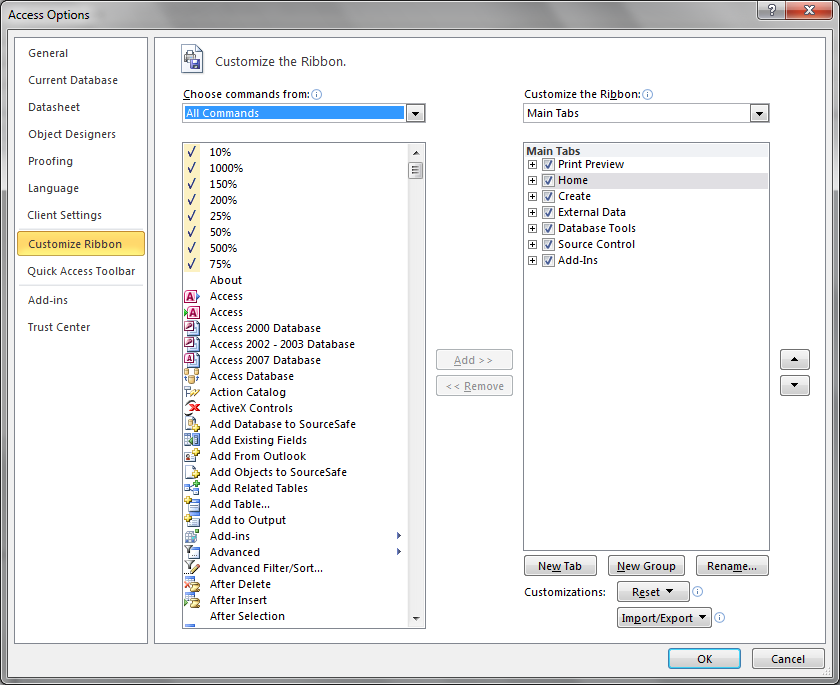Open the Reset customizations menu

pos(652,592)
